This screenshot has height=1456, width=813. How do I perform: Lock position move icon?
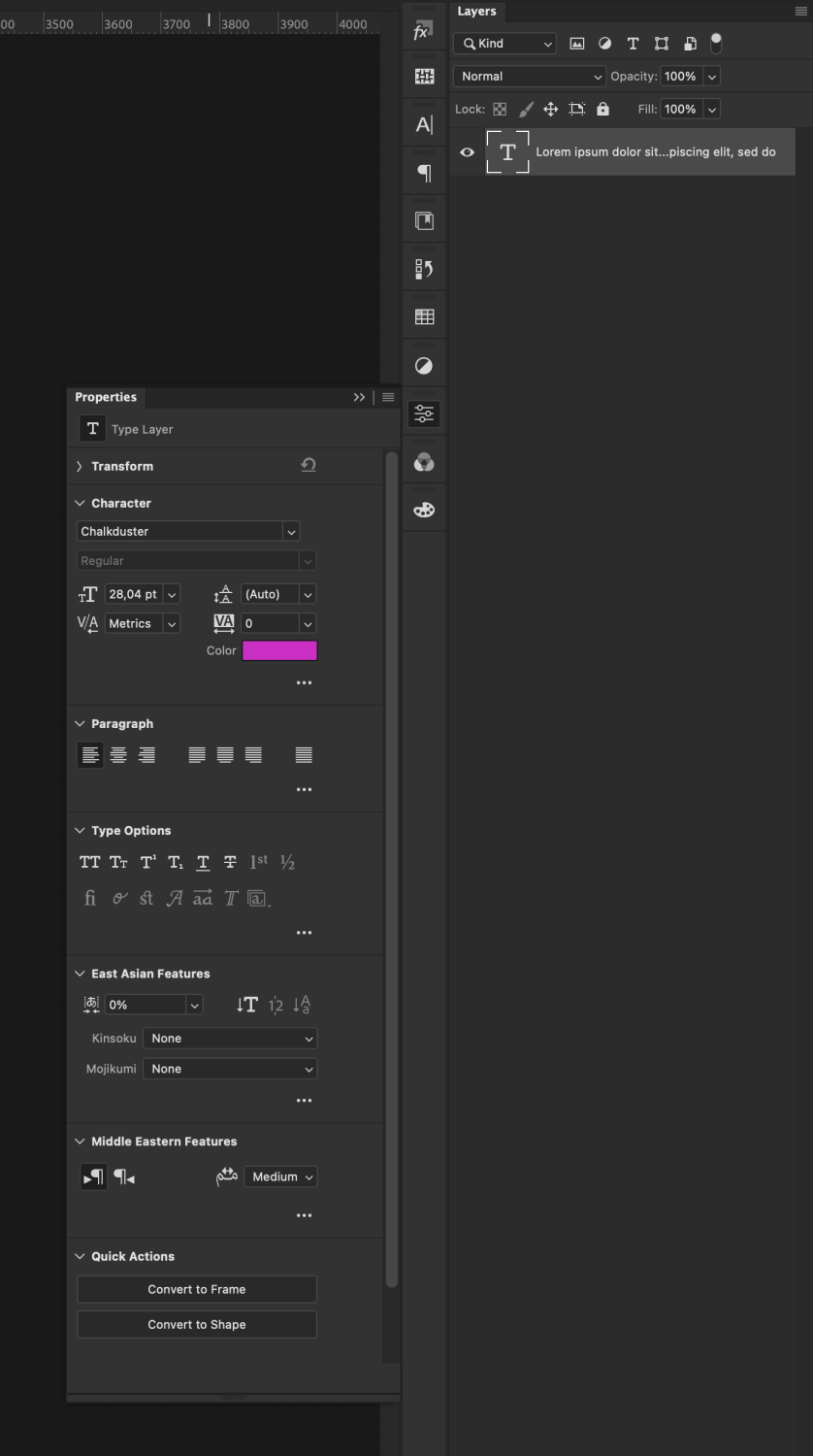pos(550,110)
